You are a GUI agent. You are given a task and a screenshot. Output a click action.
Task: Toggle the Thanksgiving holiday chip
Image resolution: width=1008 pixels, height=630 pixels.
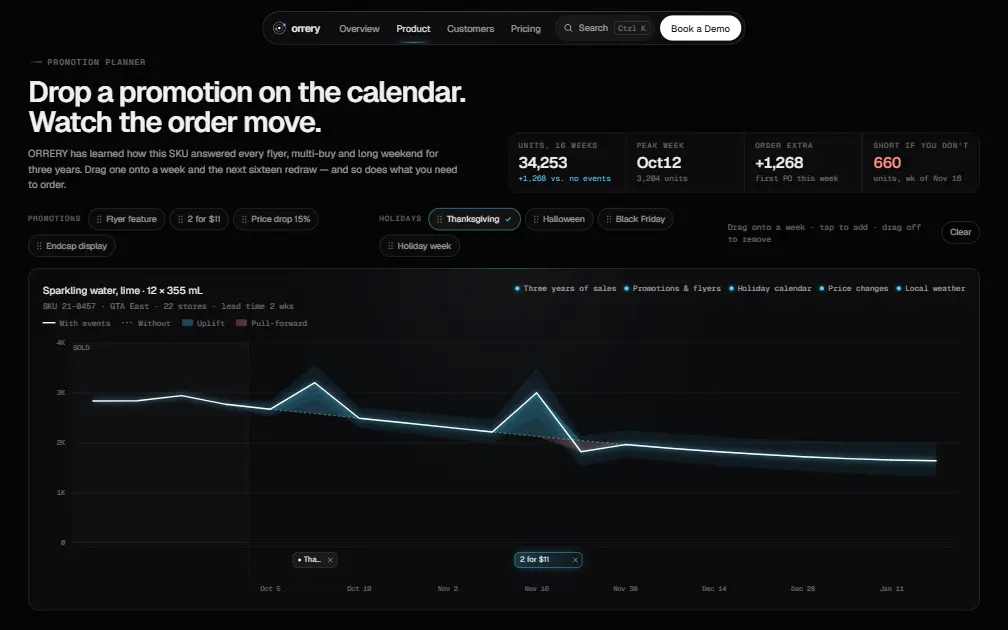click(474, 219)
